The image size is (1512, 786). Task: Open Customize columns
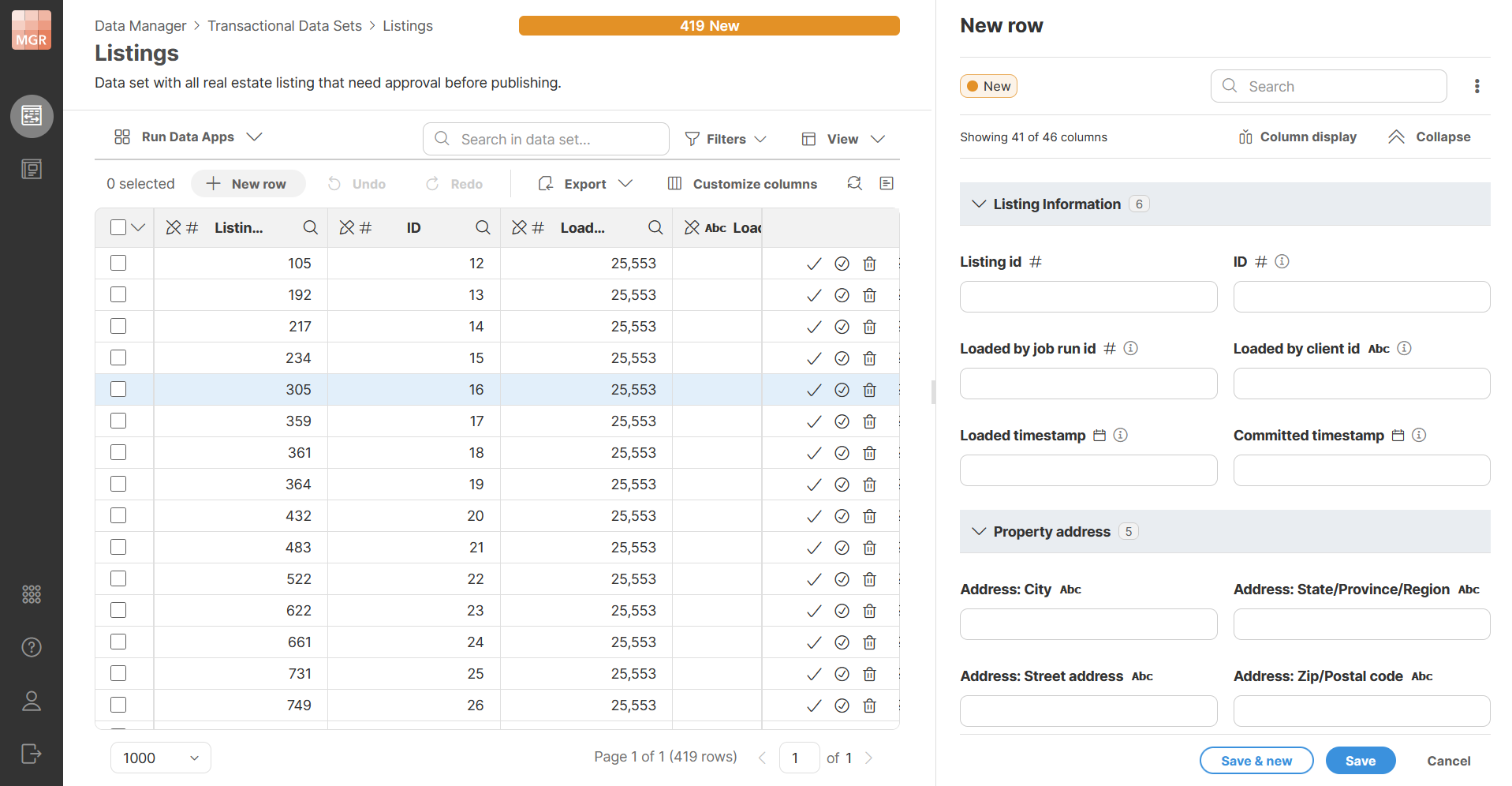[742, 184]
